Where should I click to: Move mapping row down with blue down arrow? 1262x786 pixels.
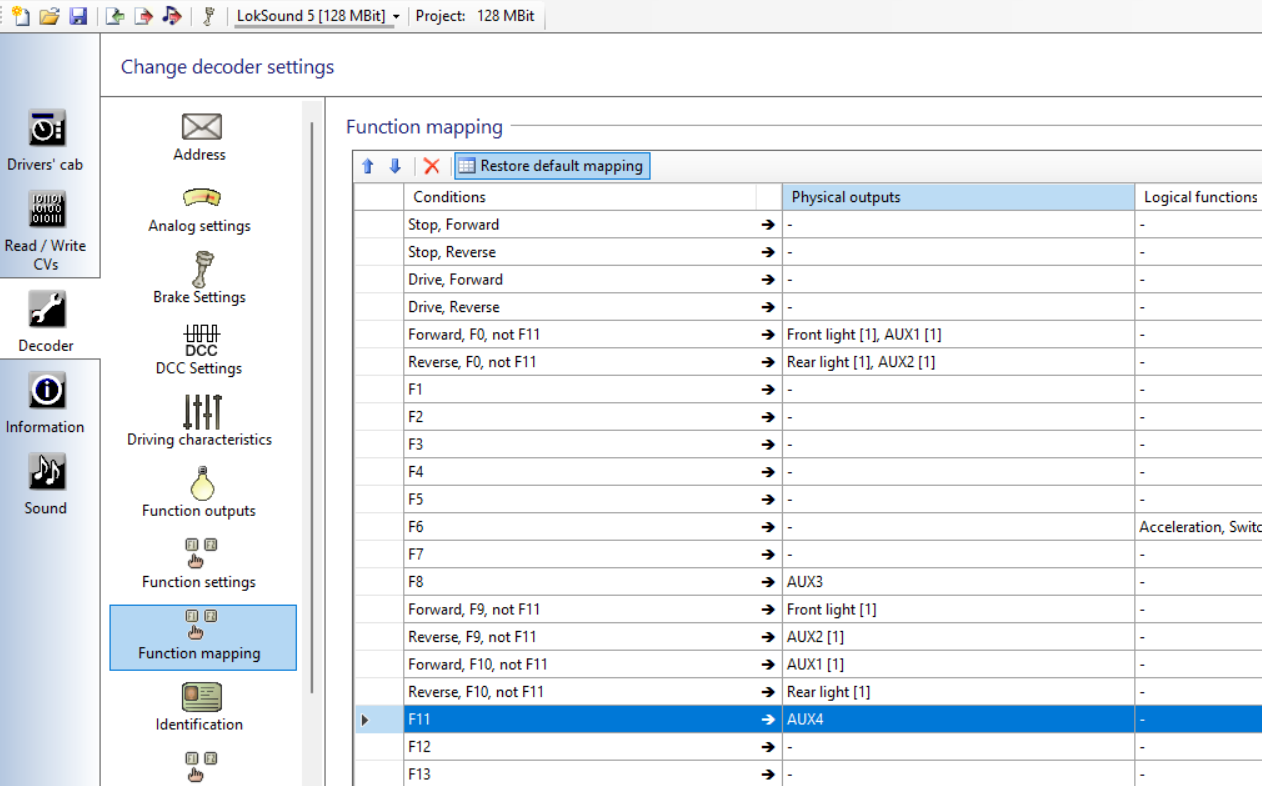[x=395, y=166]
